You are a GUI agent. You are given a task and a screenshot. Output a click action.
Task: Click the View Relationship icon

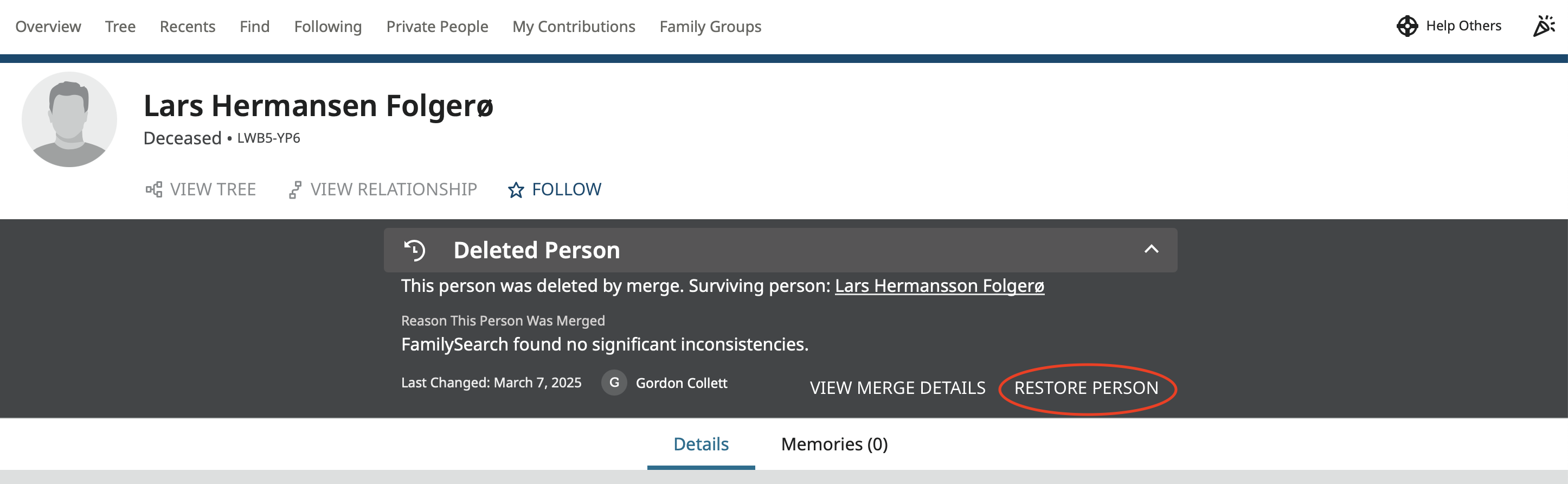pyautogui.click(x=295, y=190)
